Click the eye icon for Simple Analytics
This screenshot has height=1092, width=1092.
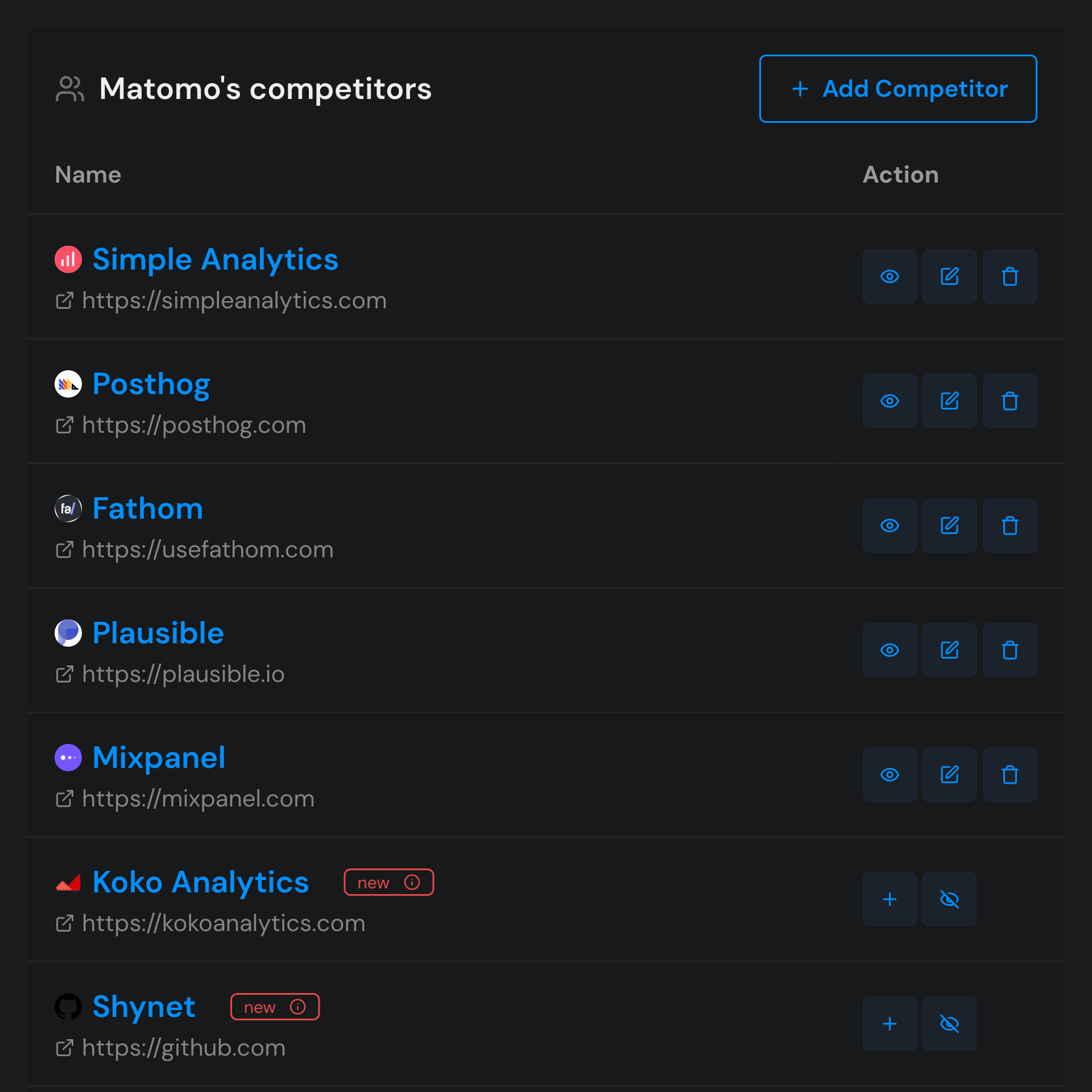pyautogui.click(x=890, y=276)
